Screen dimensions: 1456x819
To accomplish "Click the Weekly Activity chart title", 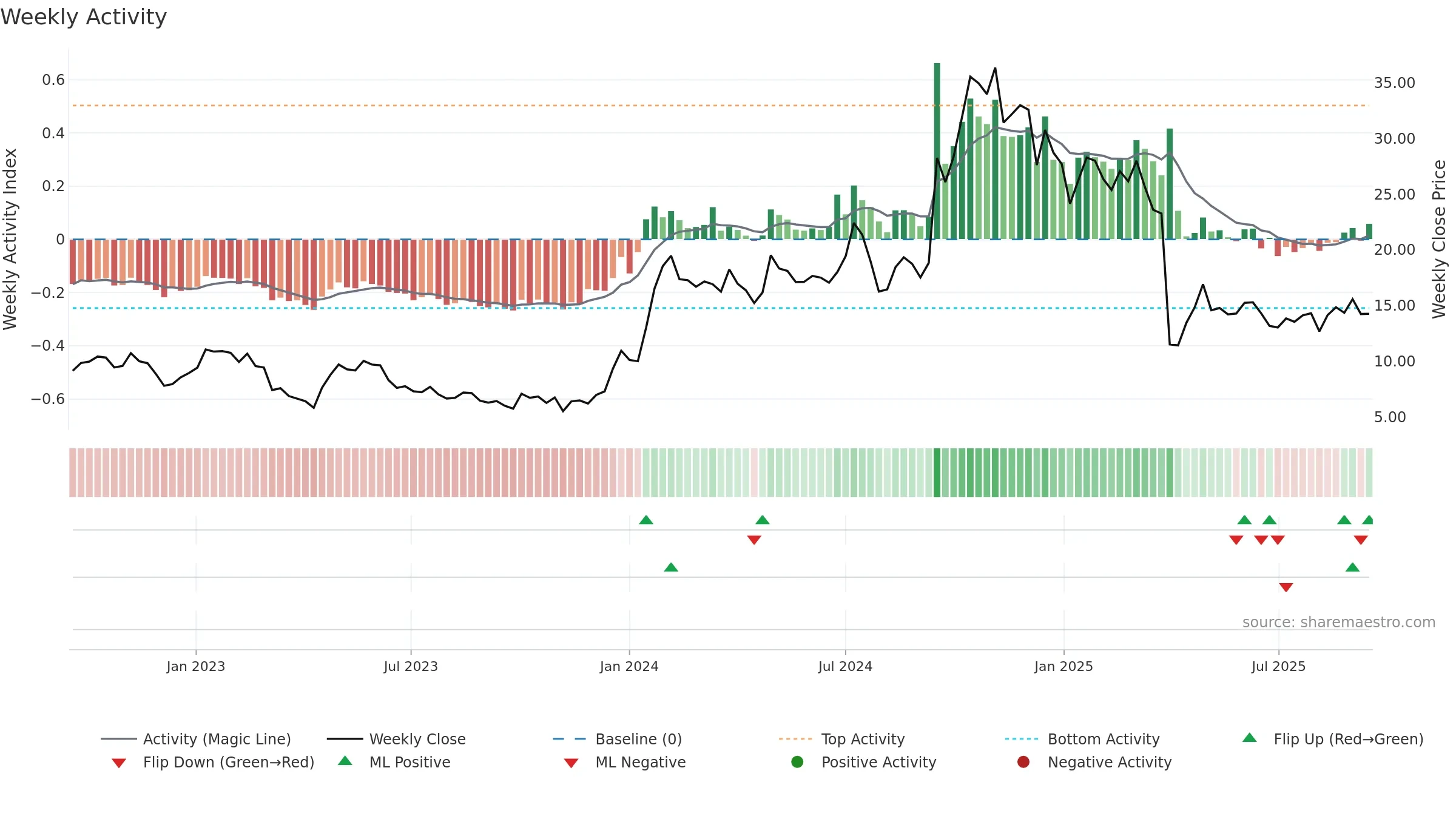I will click(x=84, y=17).
